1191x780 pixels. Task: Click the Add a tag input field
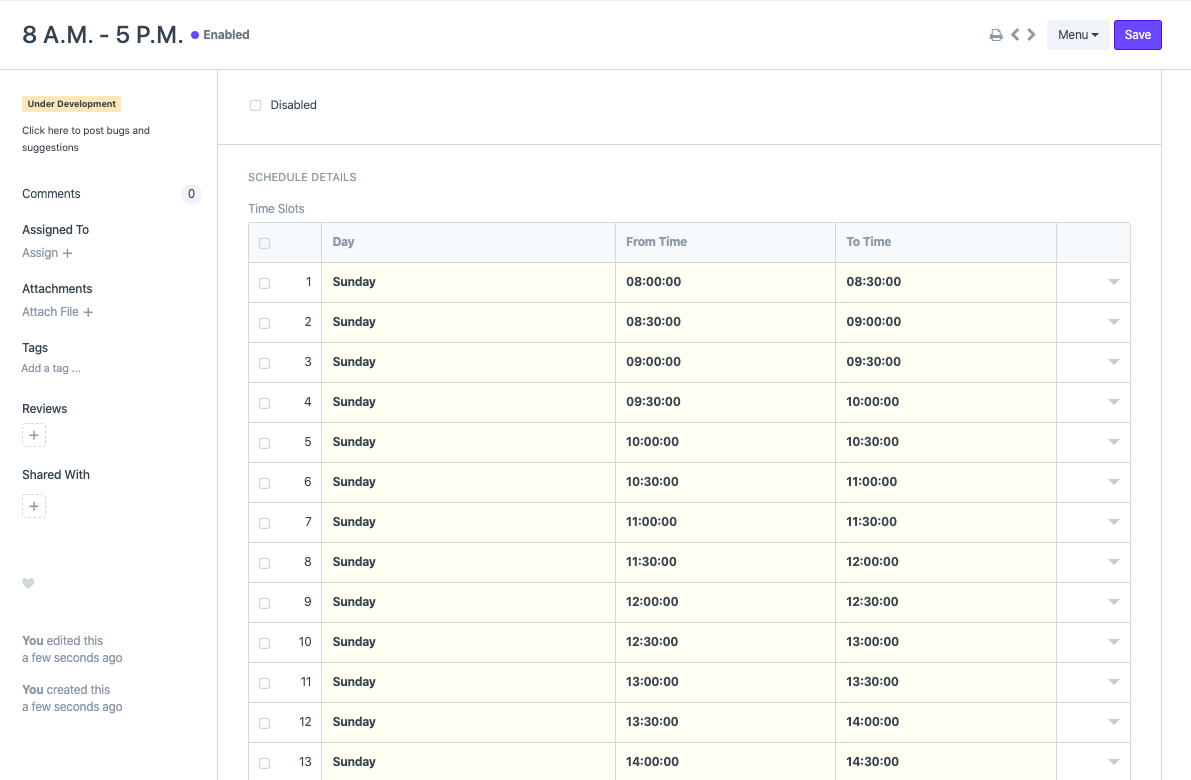(51, 368)
